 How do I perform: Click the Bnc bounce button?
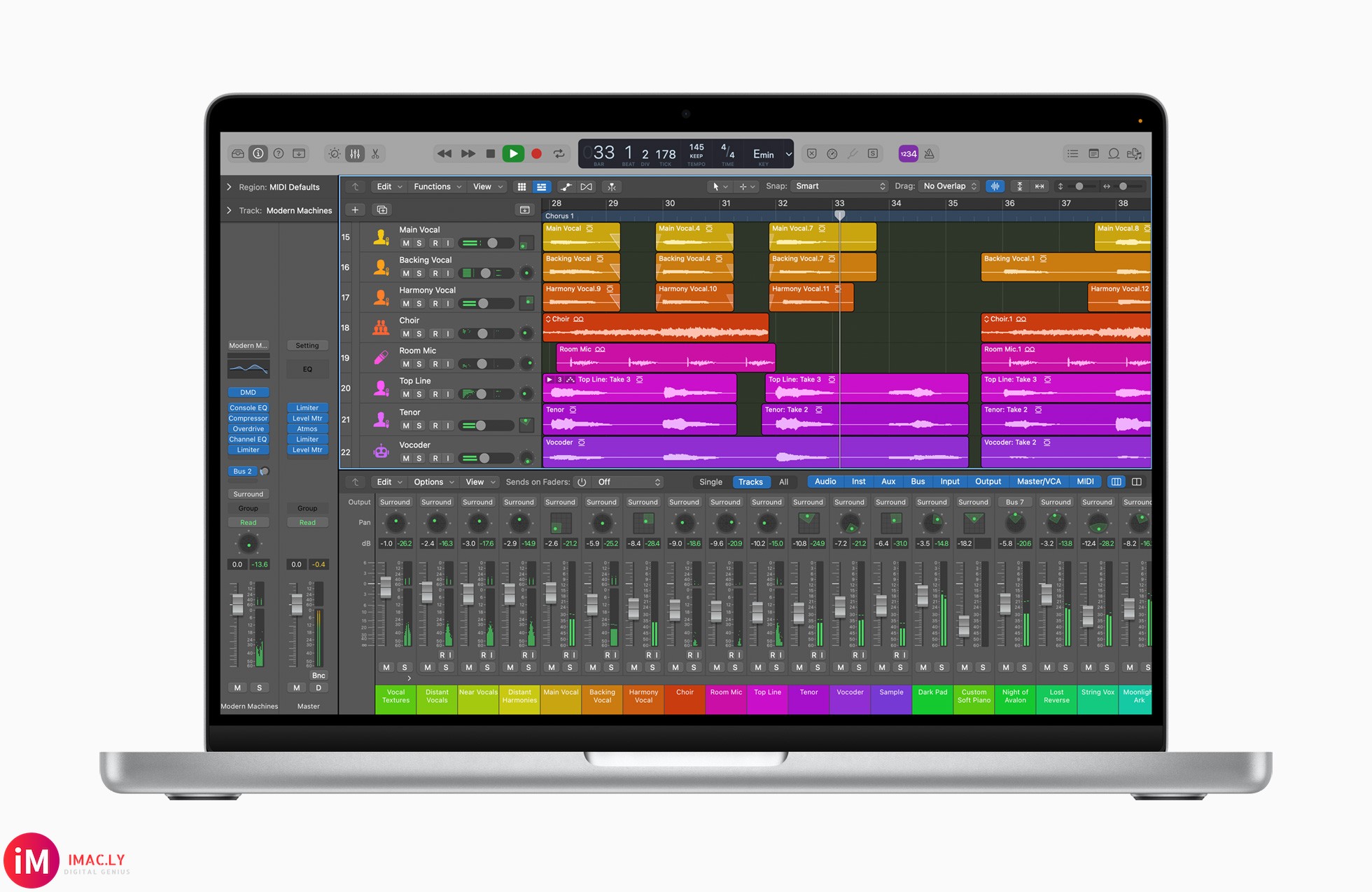pyautogui.click(x=318, y=676)
